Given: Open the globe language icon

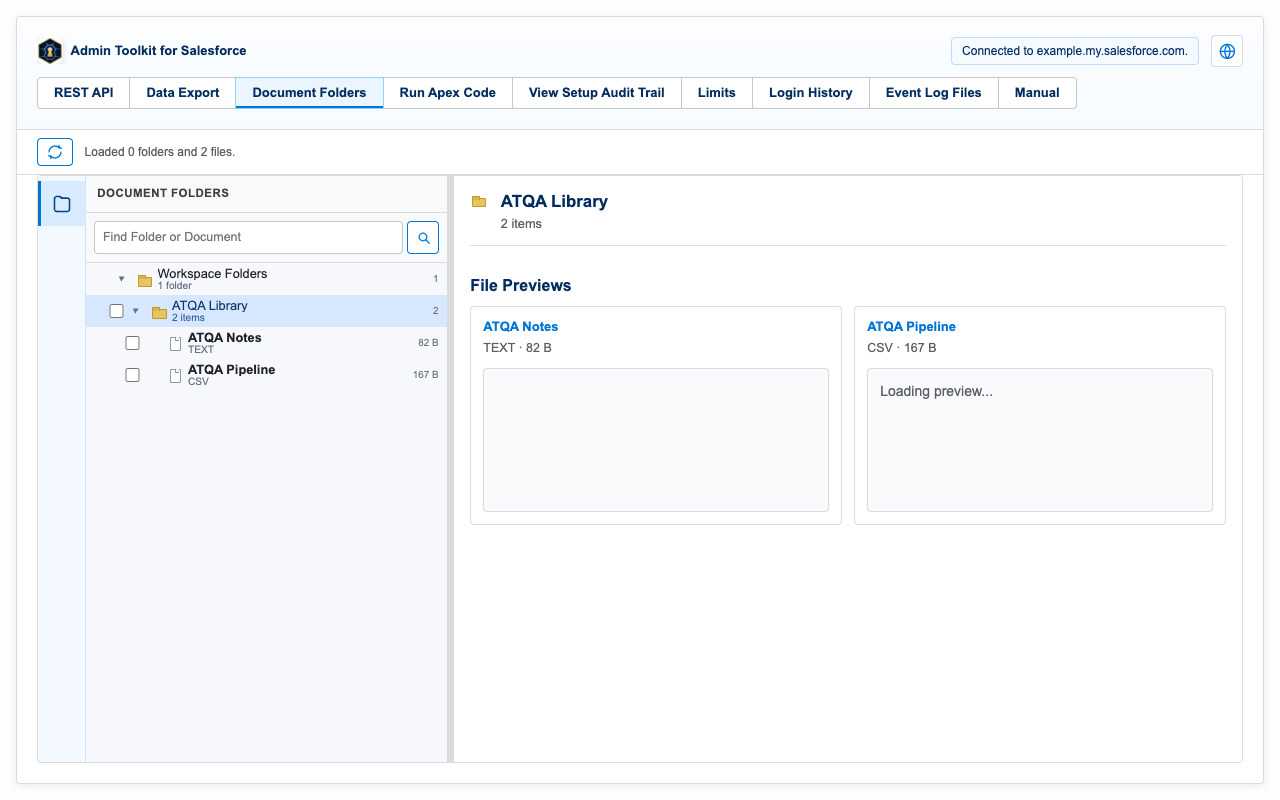Looking at the screenshot, I should [1227, 51].
